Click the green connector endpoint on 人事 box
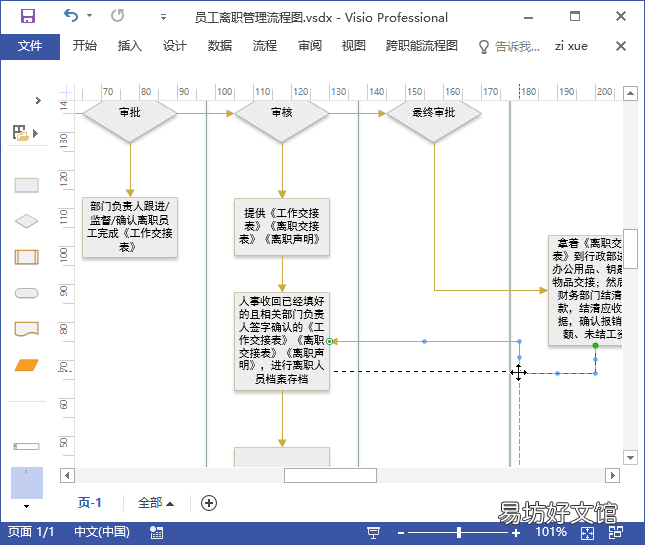This screenshot has width=645, height=545. (x=329, y=341)
